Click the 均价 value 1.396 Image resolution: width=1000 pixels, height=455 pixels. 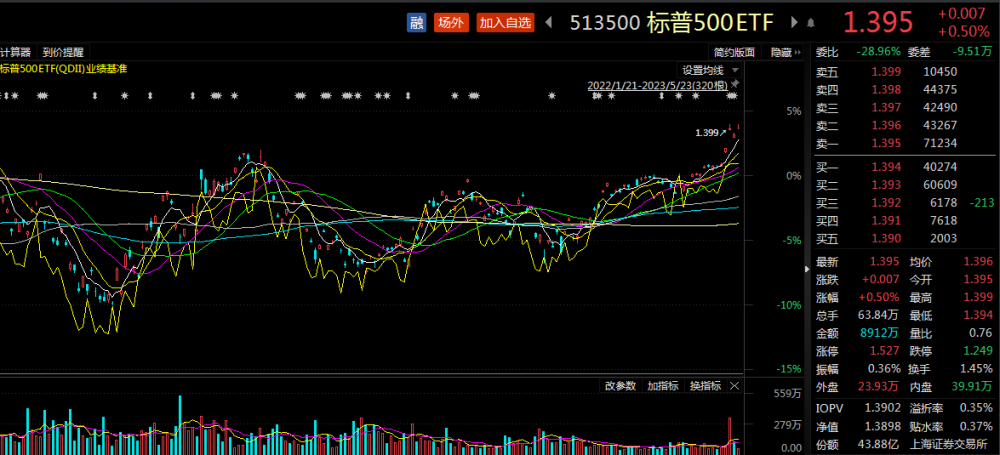[979, 262]
